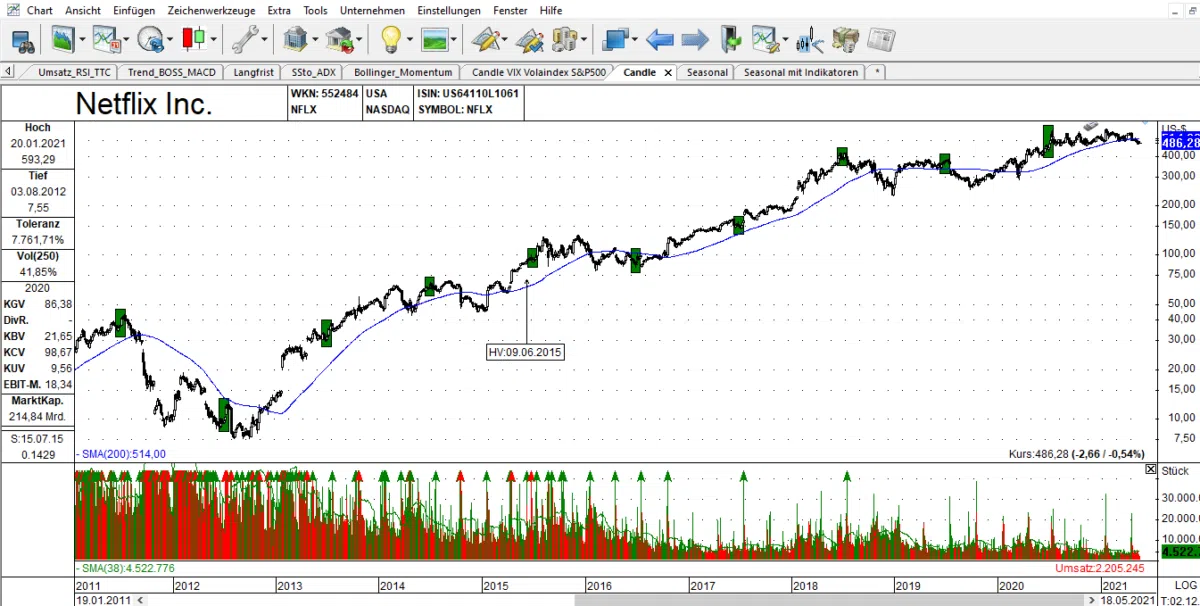Open the wrench settings tool

coord(243,40)
